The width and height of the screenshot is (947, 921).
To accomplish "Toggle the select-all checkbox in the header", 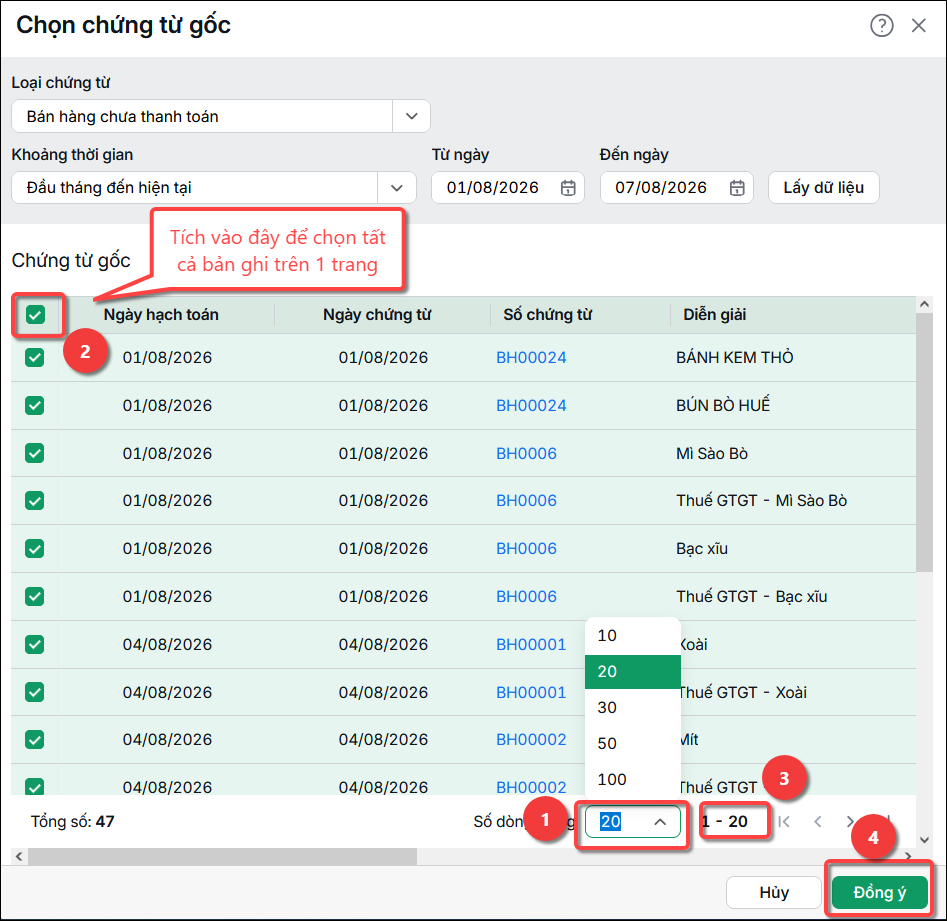I will (x=36, y=315).
